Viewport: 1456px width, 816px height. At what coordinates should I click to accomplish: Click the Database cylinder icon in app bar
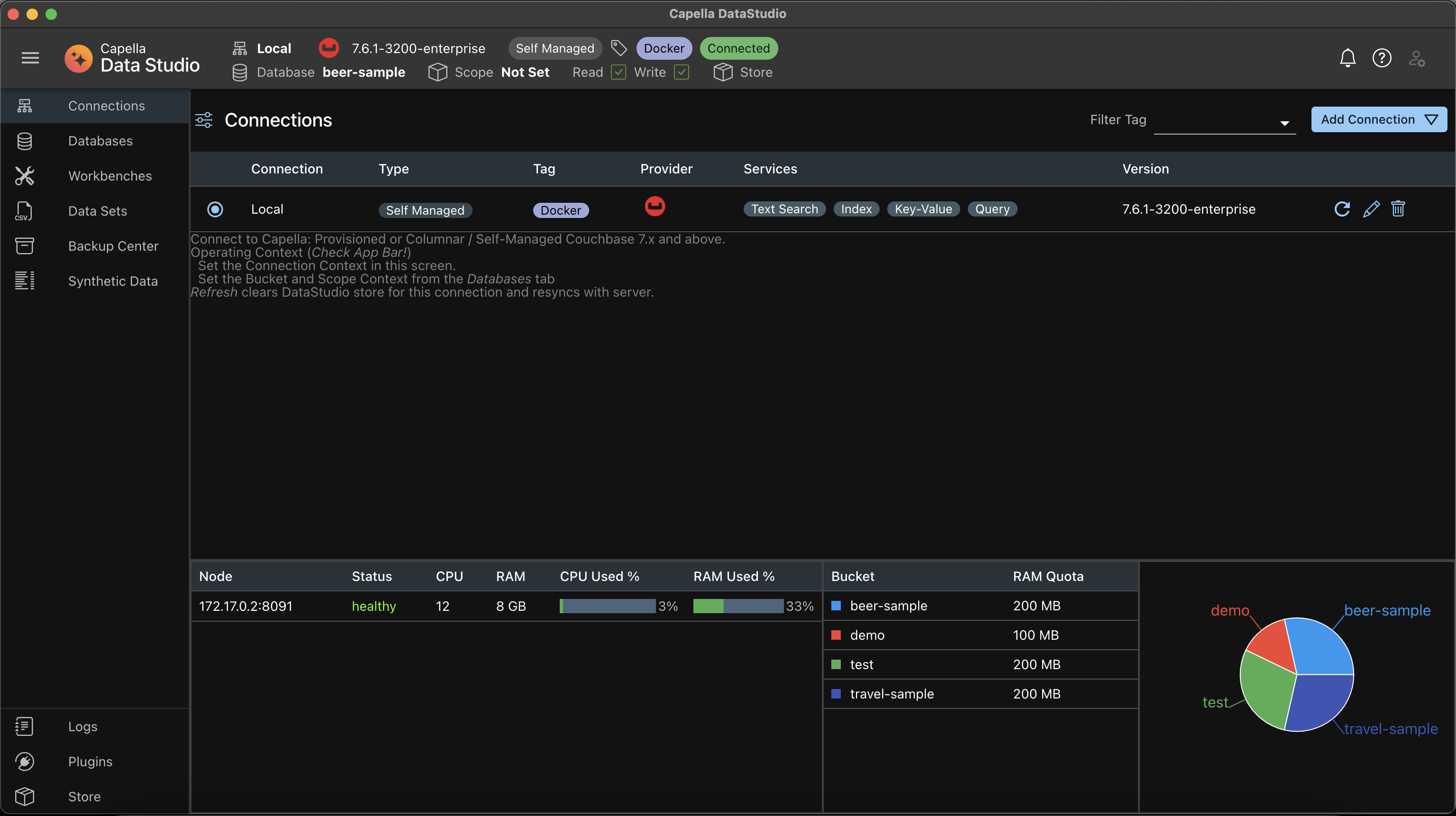pyautogui.click(x=240, y=73)
